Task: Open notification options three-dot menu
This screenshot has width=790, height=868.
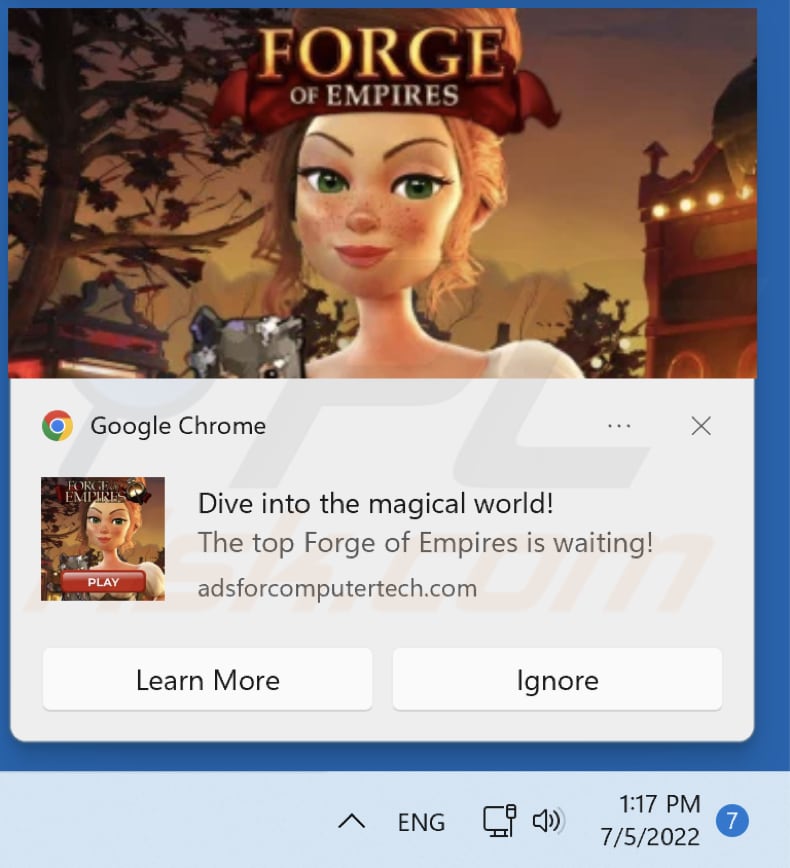Action: [x=619, y=426]
